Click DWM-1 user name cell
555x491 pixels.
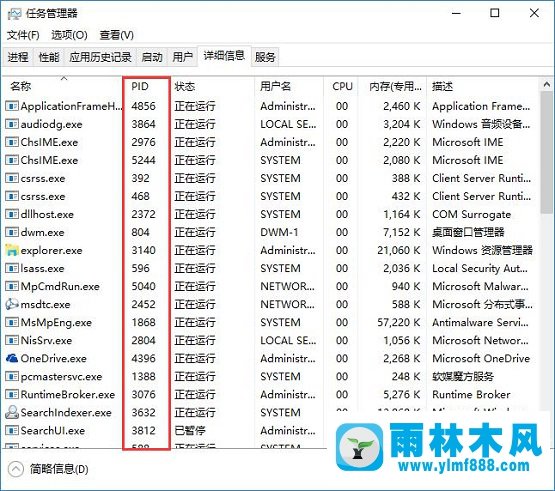click(x=279, y=233)
